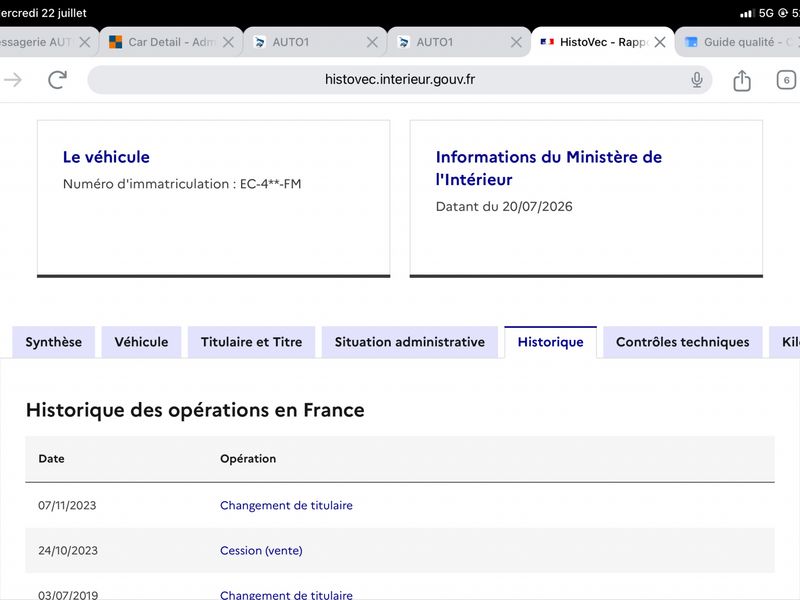Open the share menu icon
The width and height of the screenshot is (800, 600).
[741, 80]
